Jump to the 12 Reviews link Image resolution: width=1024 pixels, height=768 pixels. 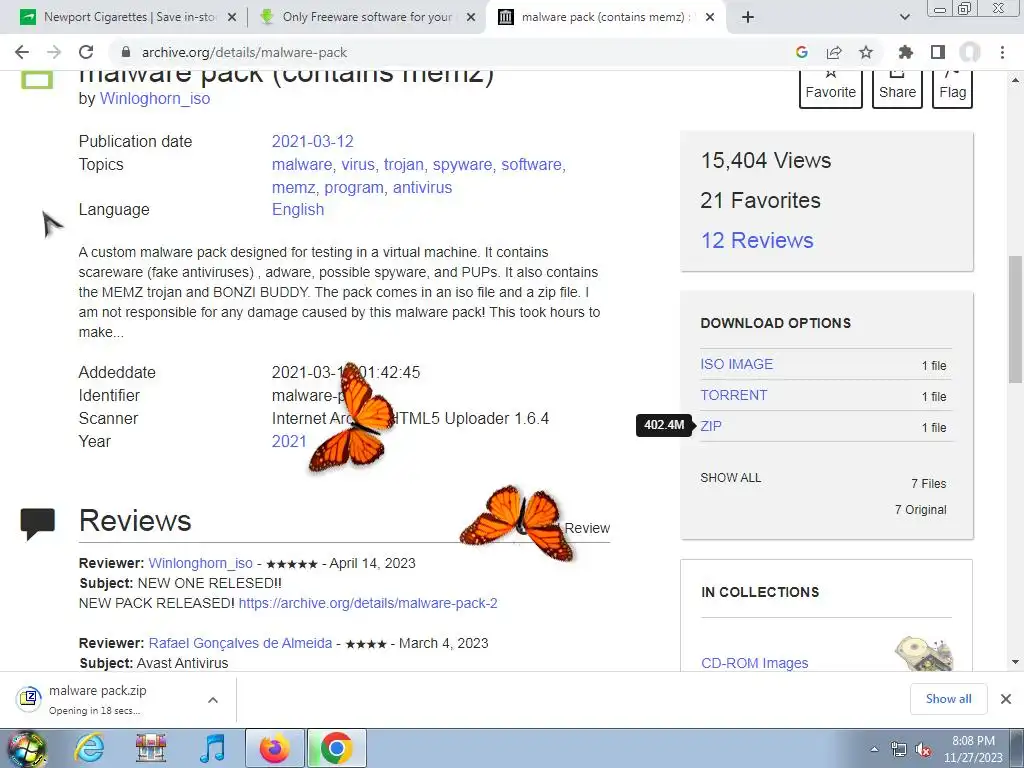coord(758,240)
